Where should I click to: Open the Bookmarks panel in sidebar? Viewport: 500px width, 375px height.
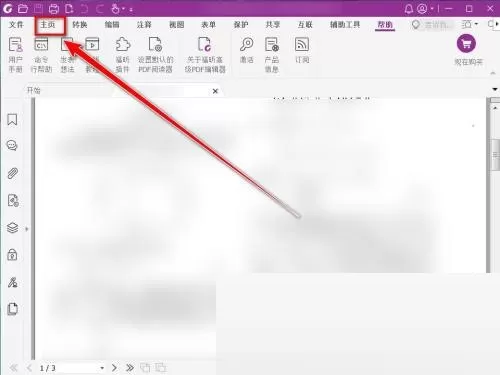click(x=12, y=119)
